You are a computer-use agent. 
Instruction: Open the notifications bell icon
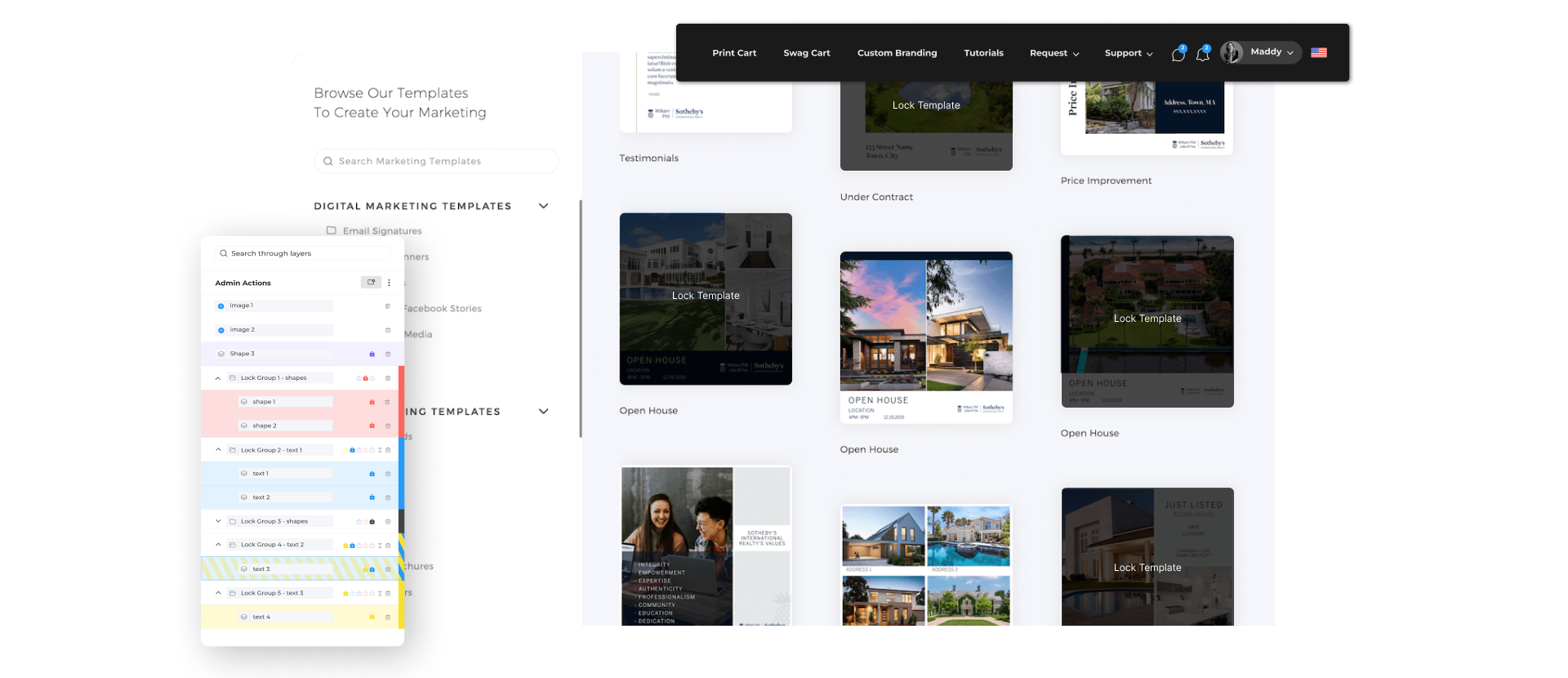point(1202,54)
